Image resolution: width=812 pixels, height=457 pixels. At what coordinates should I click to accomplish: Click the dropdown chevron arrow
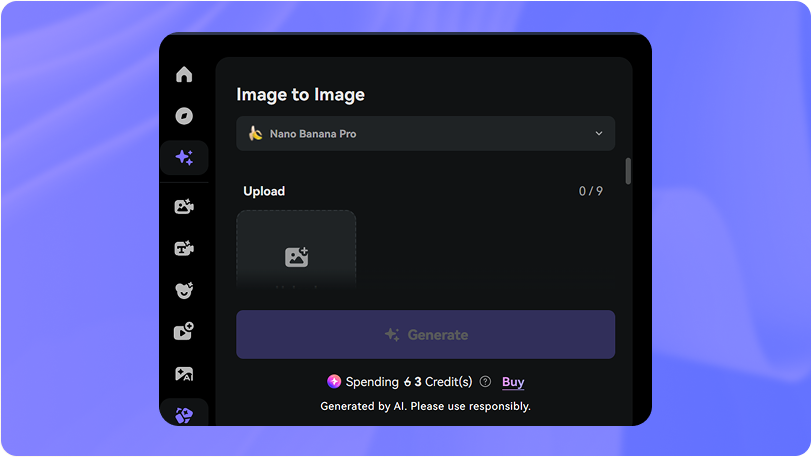coord(599,134)
